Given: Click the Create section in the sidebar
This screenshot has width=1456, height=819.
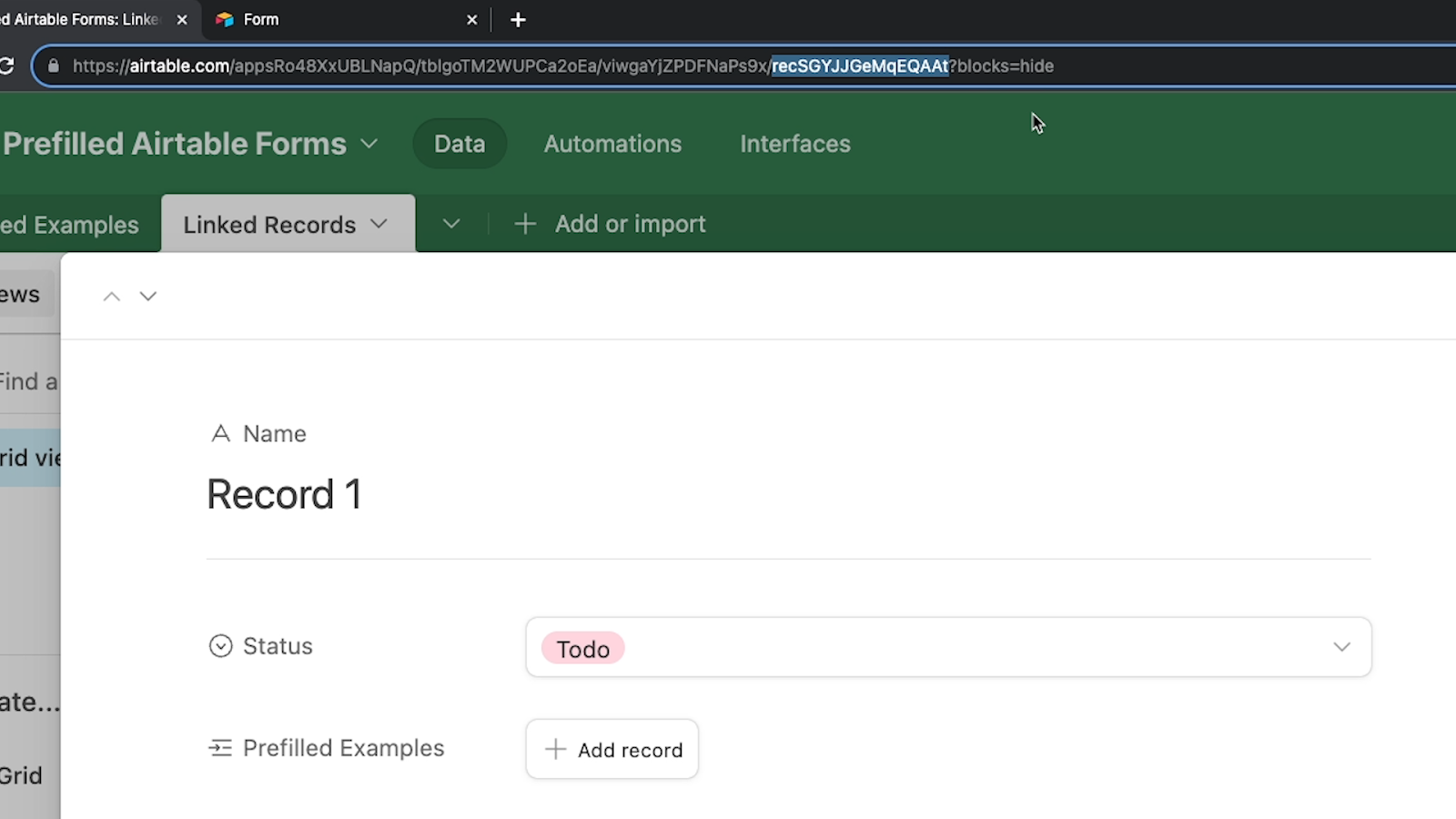Looking at the screenshot, I should 30,703.
